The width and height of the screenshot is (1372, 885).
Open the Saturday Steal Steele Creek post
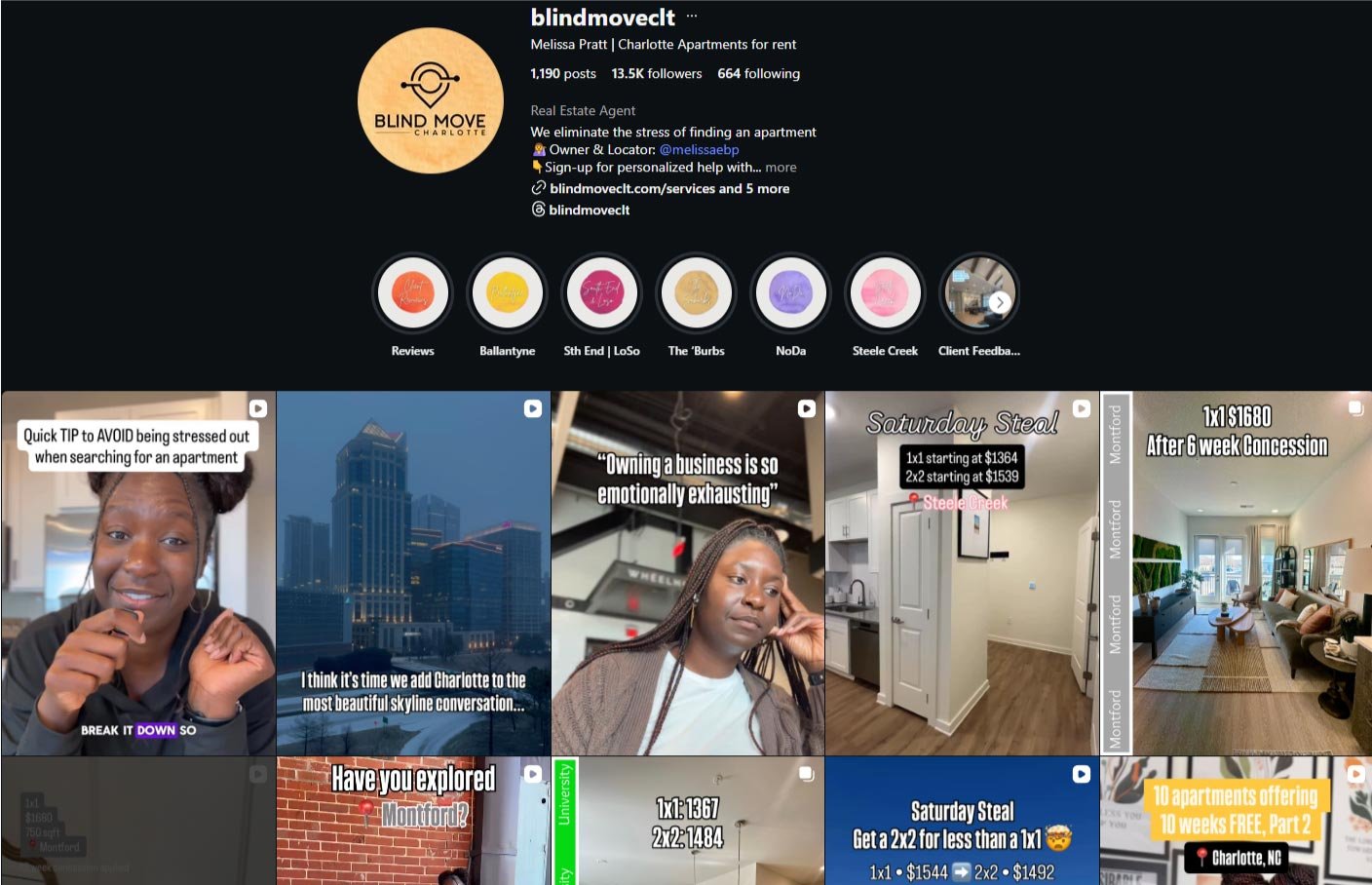(x=962, y=573)
